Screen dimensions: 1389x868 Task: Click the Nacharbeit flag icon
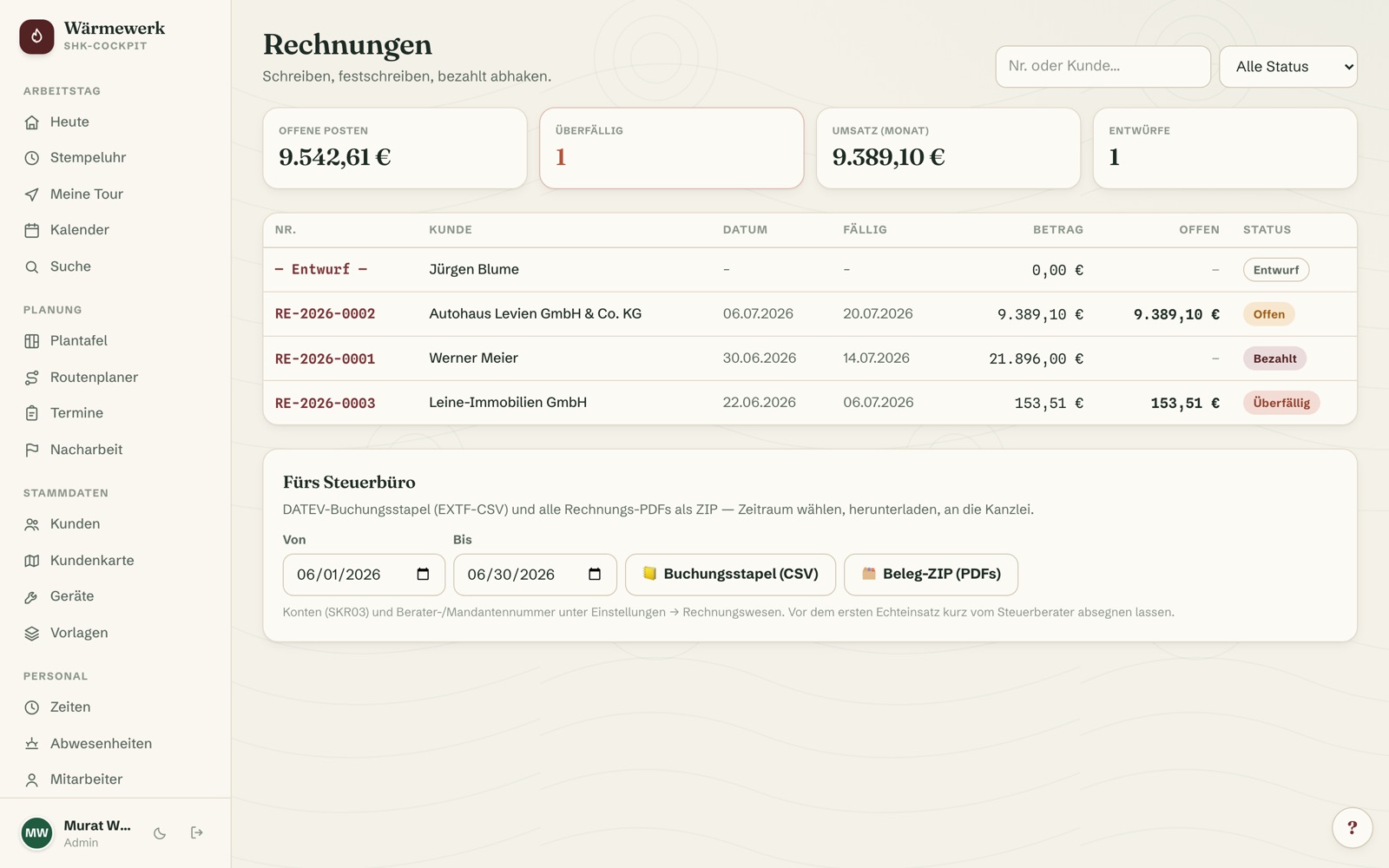click(x=32, y=450)
